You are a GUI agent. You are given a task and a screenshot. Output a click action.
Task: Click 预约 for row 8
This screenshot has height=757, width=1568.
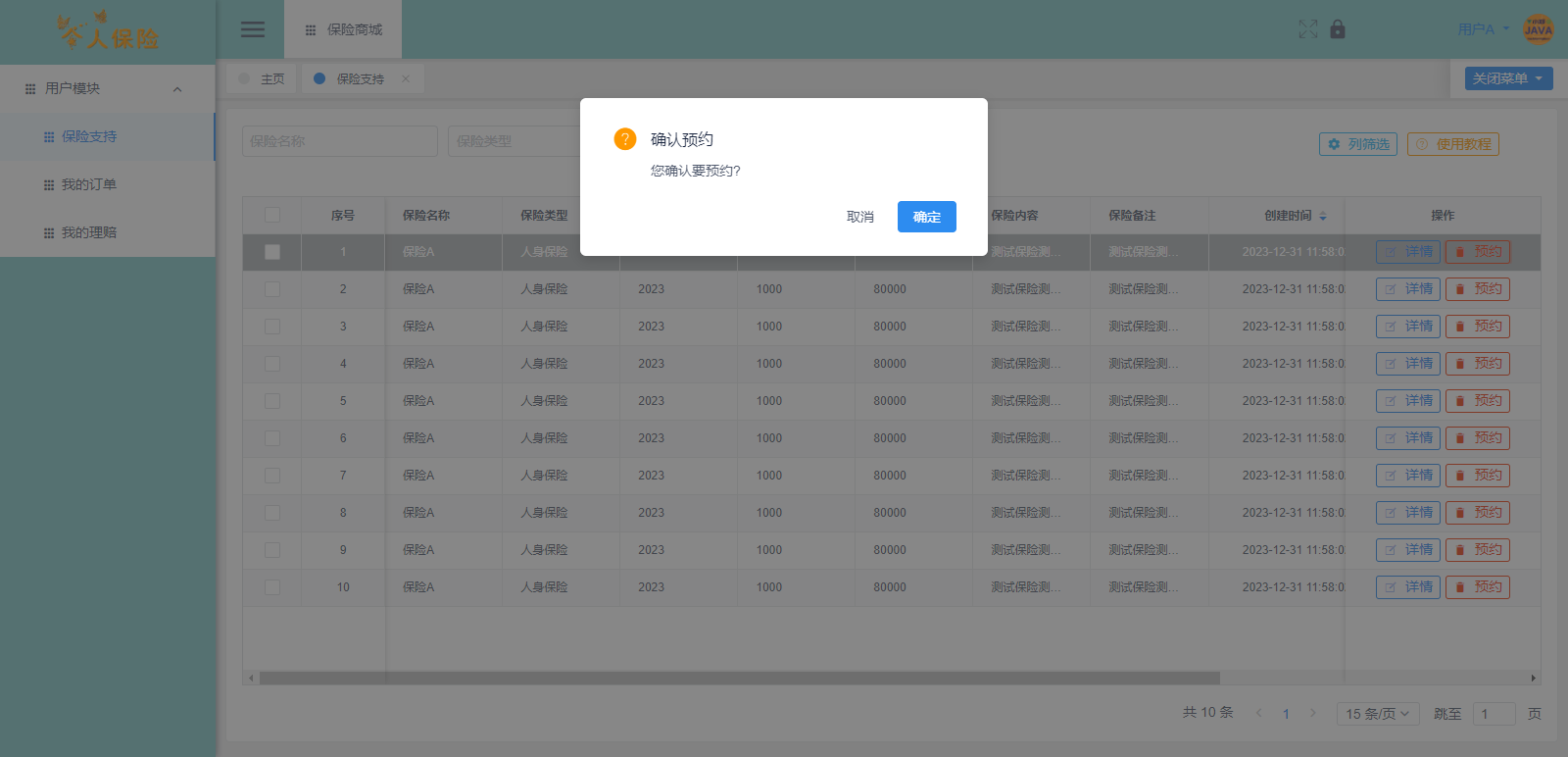point(1478,513)
